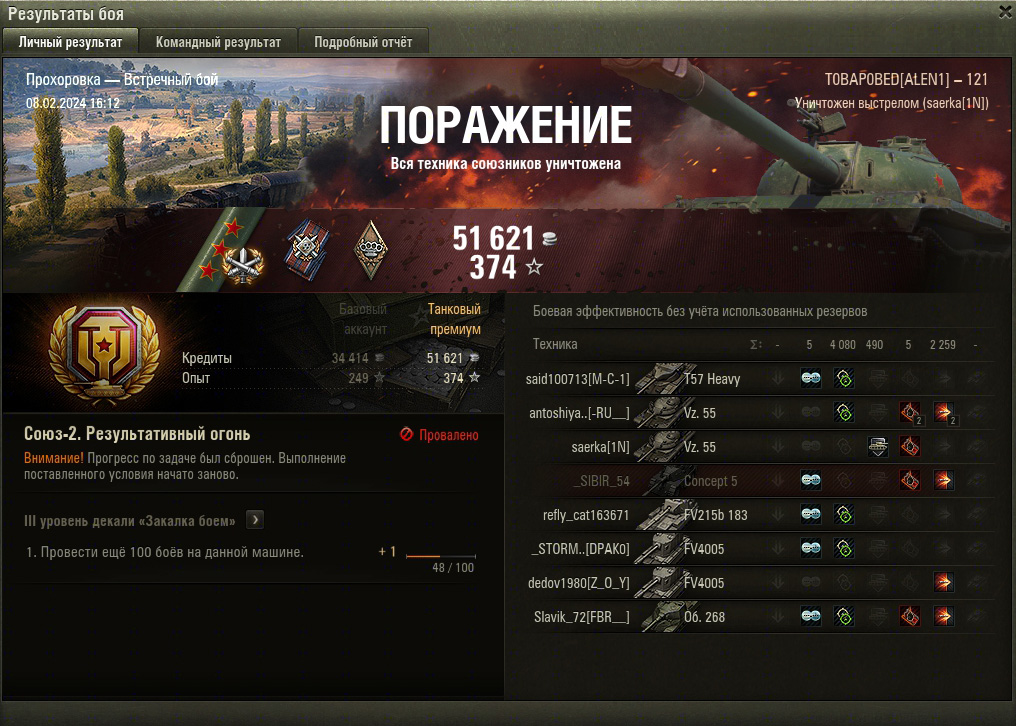Click the diamond brass-knuckles badge

point(371,250)
